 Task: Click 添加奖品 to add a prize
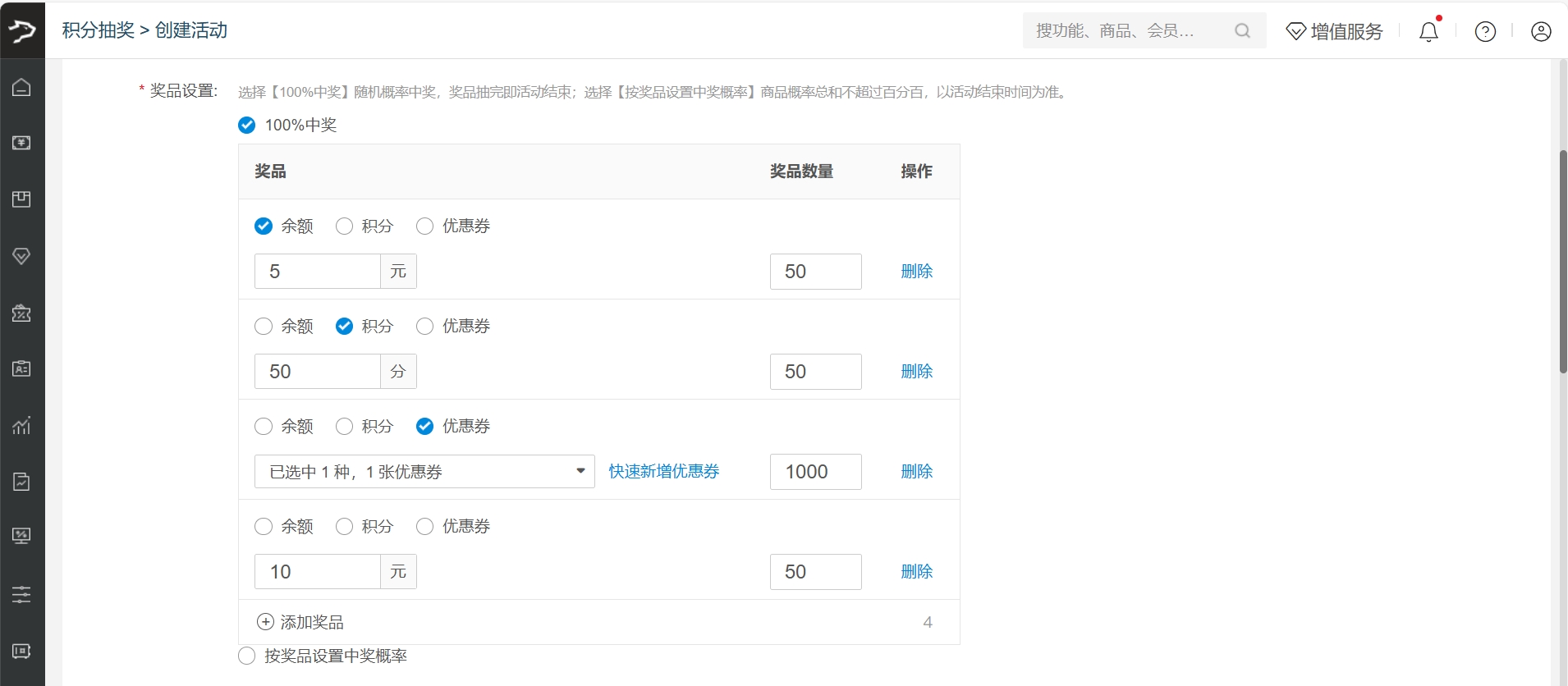[300, 622]
